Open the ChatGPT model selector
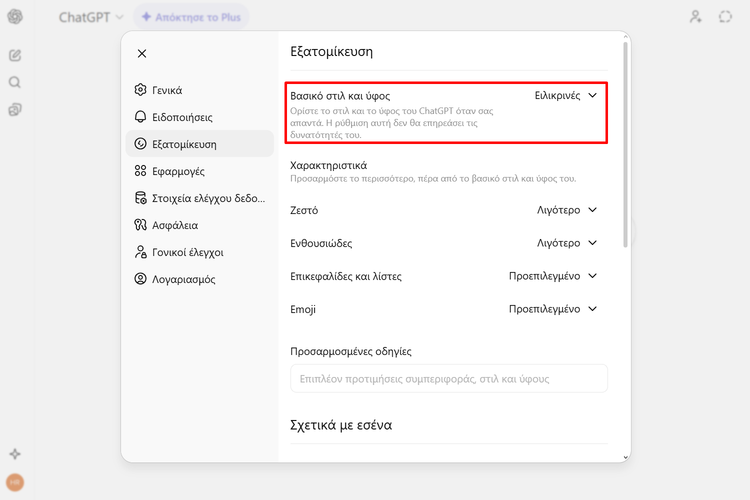The width and height of the screenshot is (750, 500). (90, 17)
